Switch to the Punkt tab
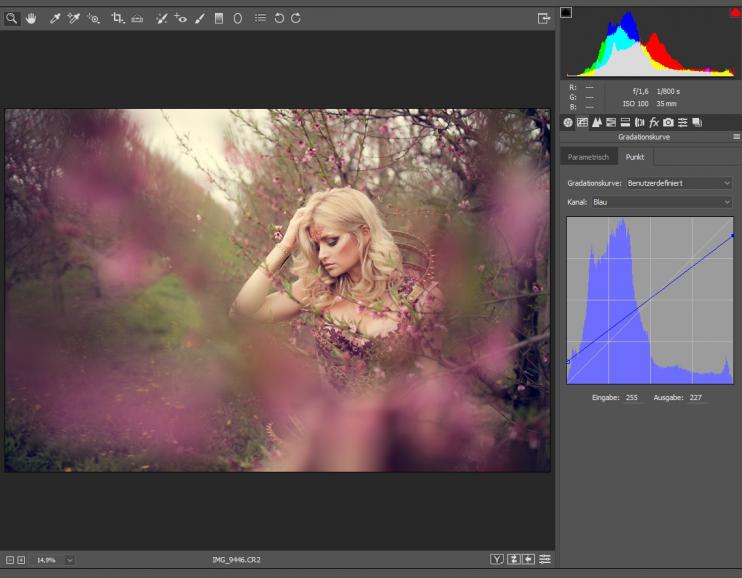The width and height of the screenshot is (742, 578). point(635,157)
